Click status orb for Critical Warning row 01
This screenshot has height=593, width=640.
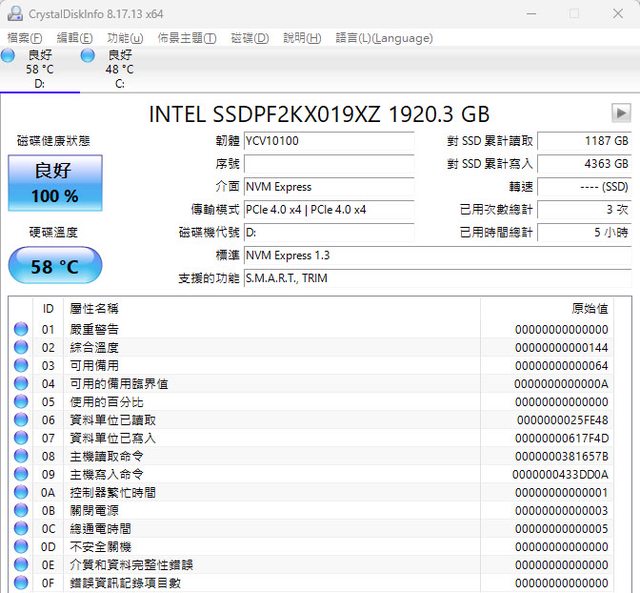point(21,330)
